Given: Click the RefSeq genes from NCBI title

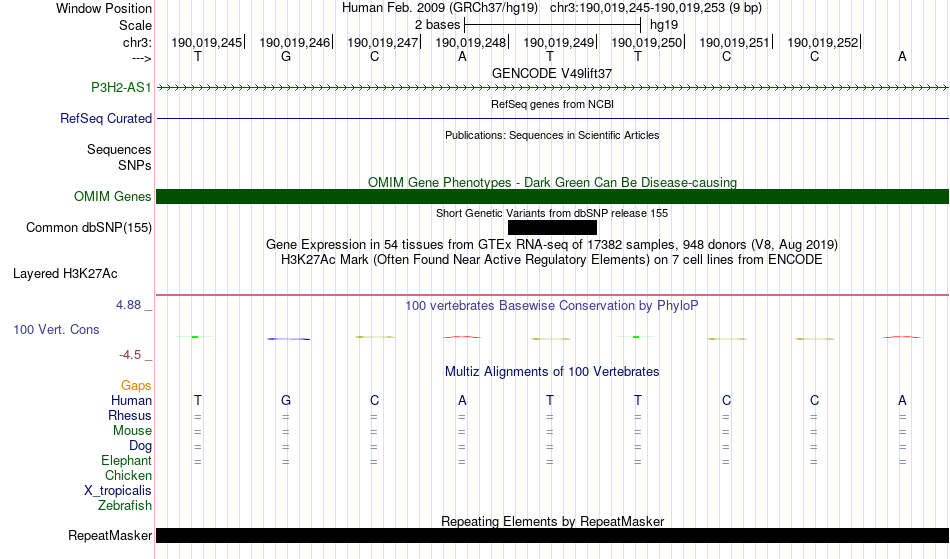Looking at the screenshot, I should click(553, 104).
